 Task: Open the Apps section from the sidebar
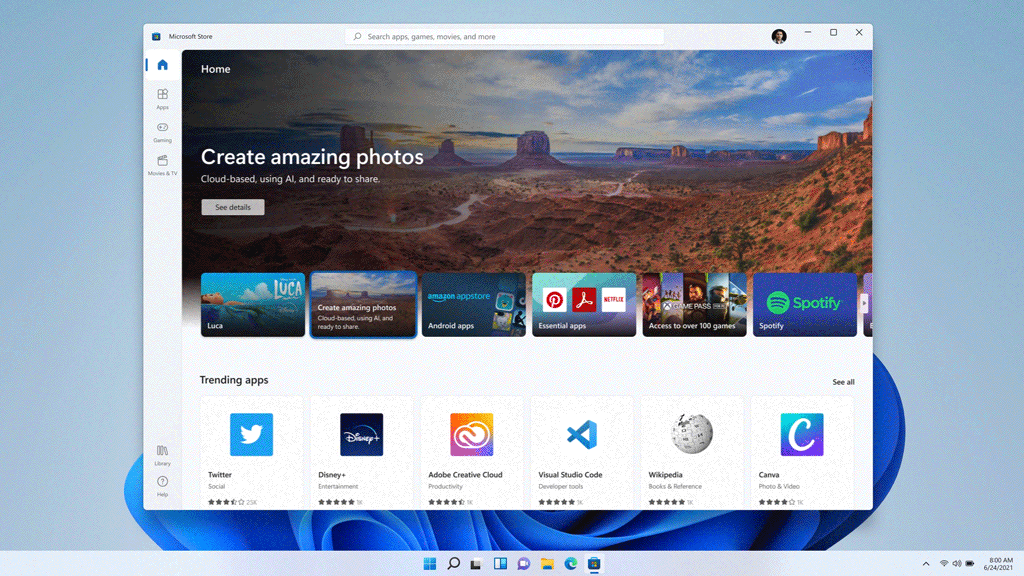tap(162, 98)
